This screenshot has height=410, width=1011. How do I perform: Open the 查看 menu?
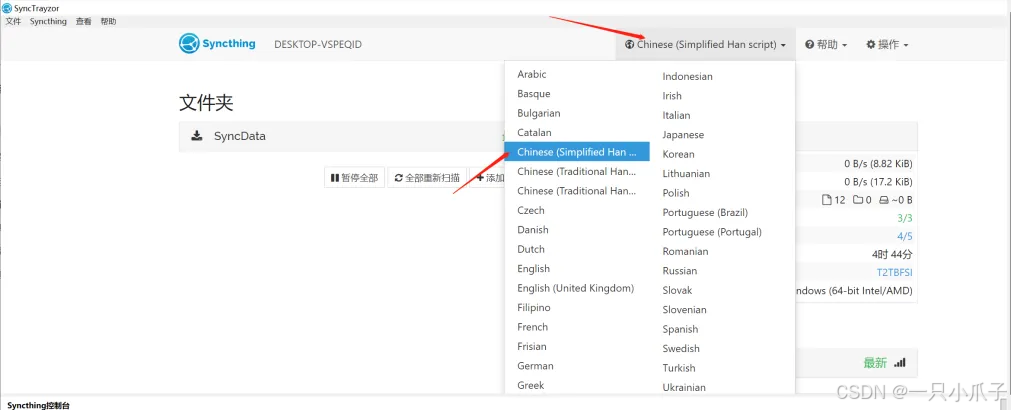point(84,21)
